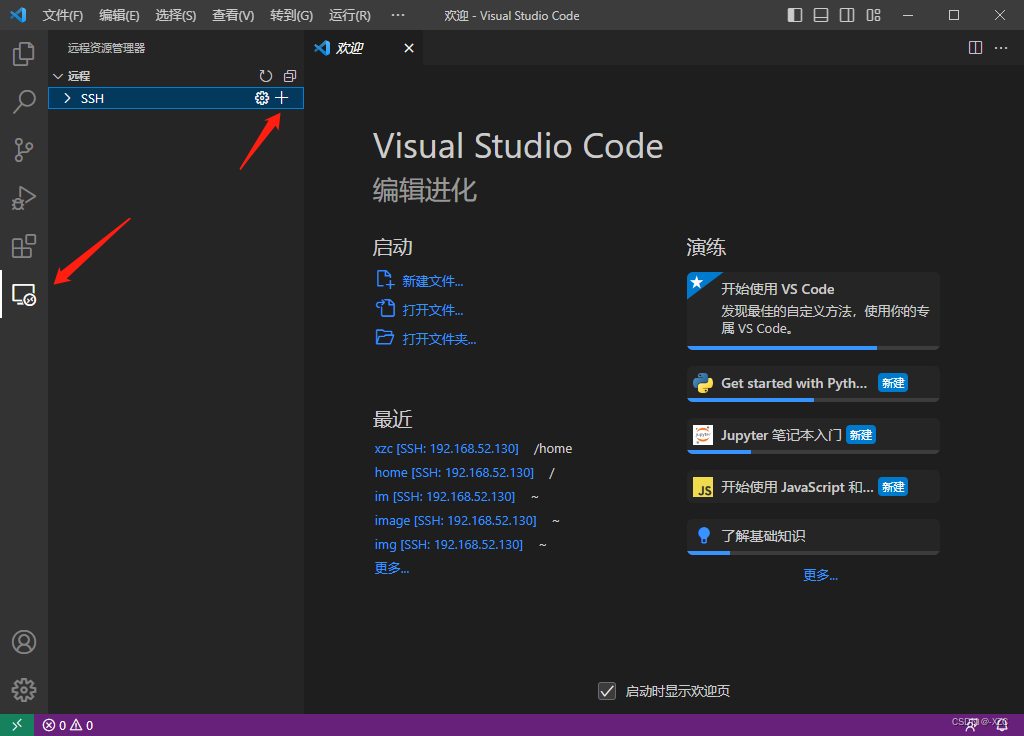Screen dimensions: 1024x736
Task: Expand the SSH tree item
Action: (x=67, y=98)
